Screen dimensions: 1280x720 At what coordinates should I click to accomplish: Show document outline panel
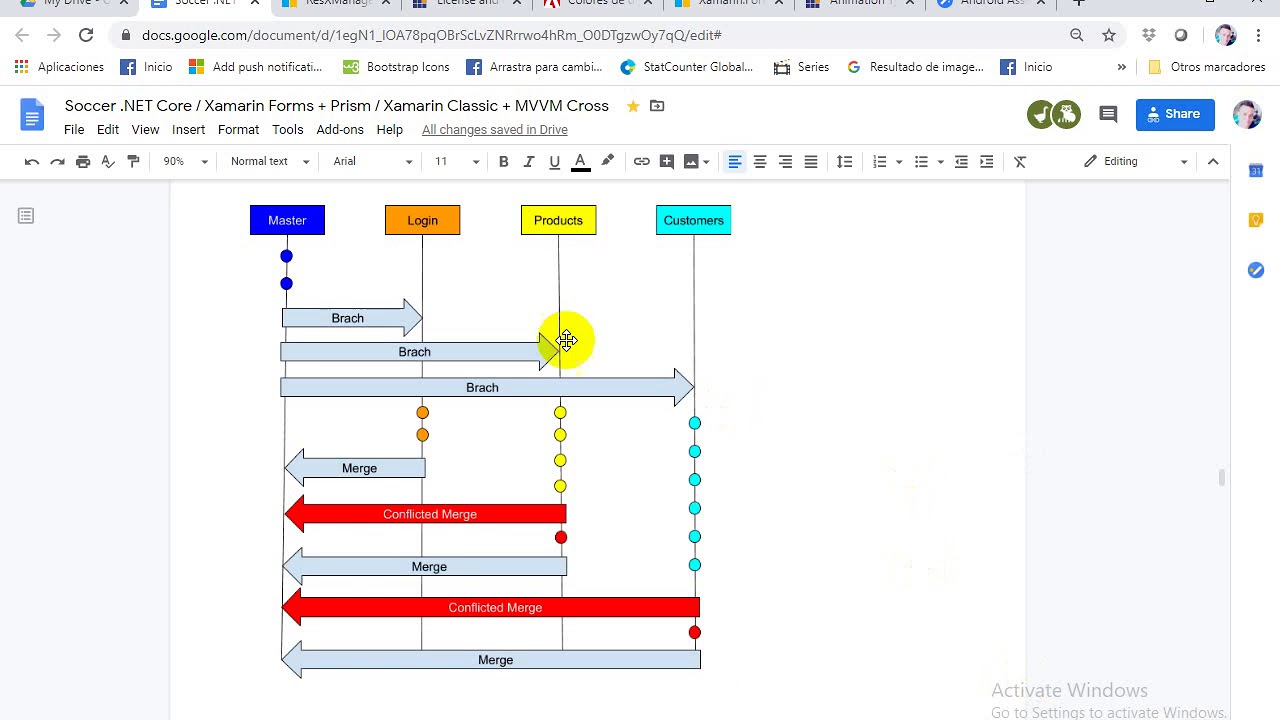[26, 216]
